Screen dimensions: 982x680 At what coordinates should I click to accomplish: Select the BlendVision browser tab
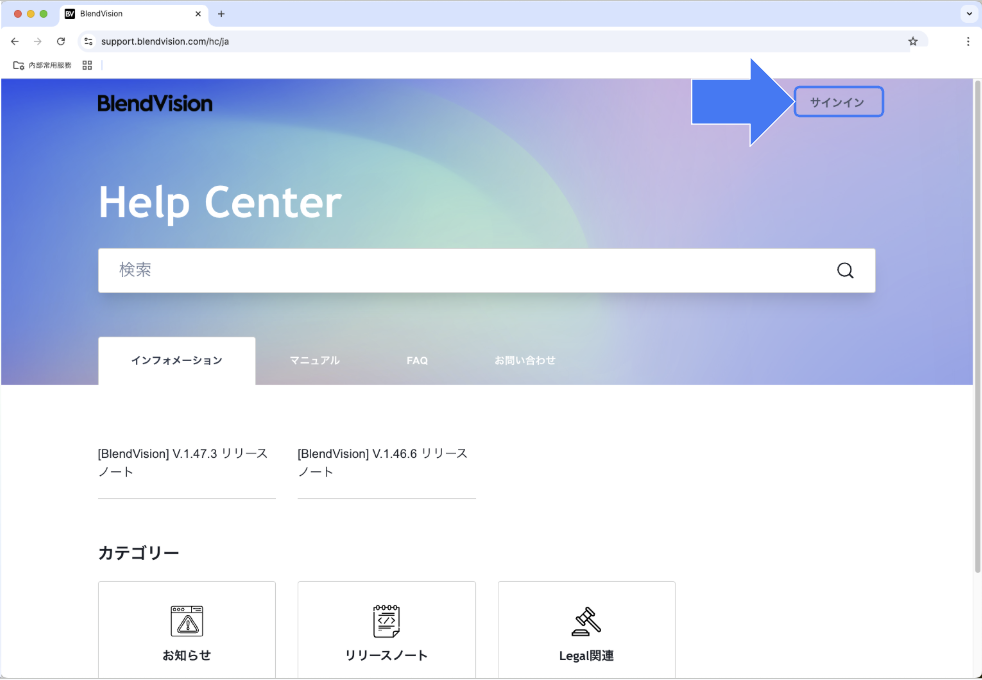(x=134, y=14)
